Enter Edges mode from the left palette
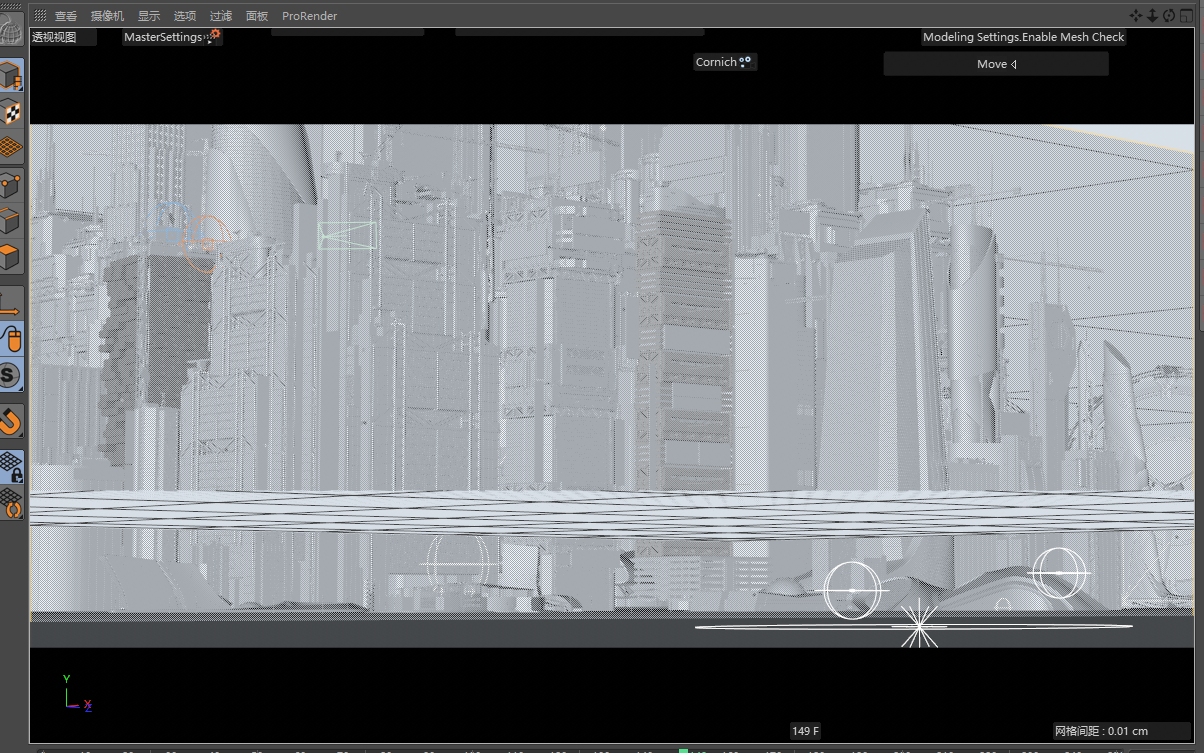The width and height of the screenshot is (1204, 753). pyautogui.click(x=11, y=221)
